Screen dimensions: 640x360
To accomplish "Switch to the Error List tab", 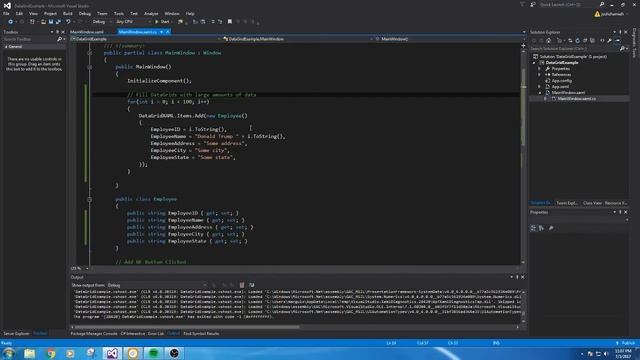I will point(156,333).
